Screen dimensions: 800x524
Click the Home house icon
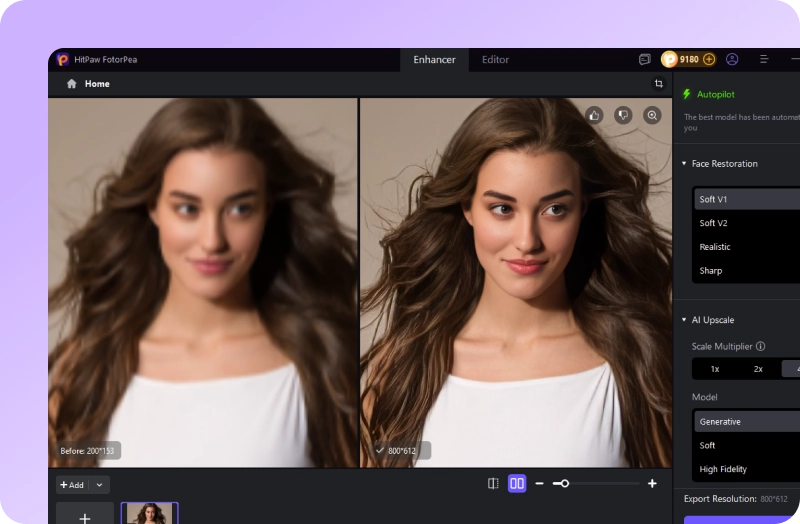(71, 84)
